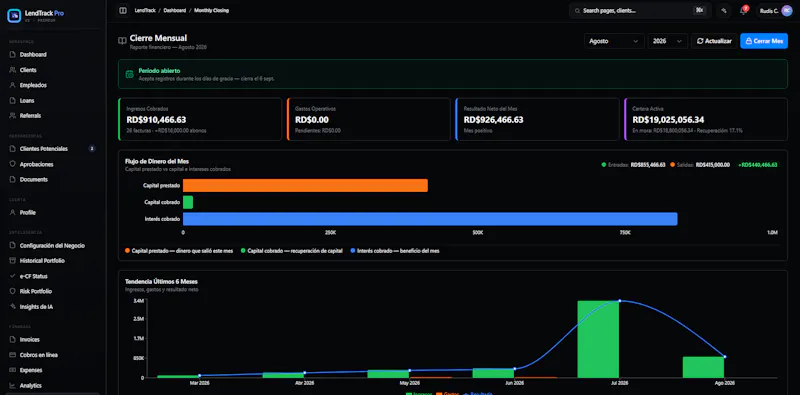Click the Resultado Neto del Mes card
The image size is (800, 395).
(x=537, y=119)
